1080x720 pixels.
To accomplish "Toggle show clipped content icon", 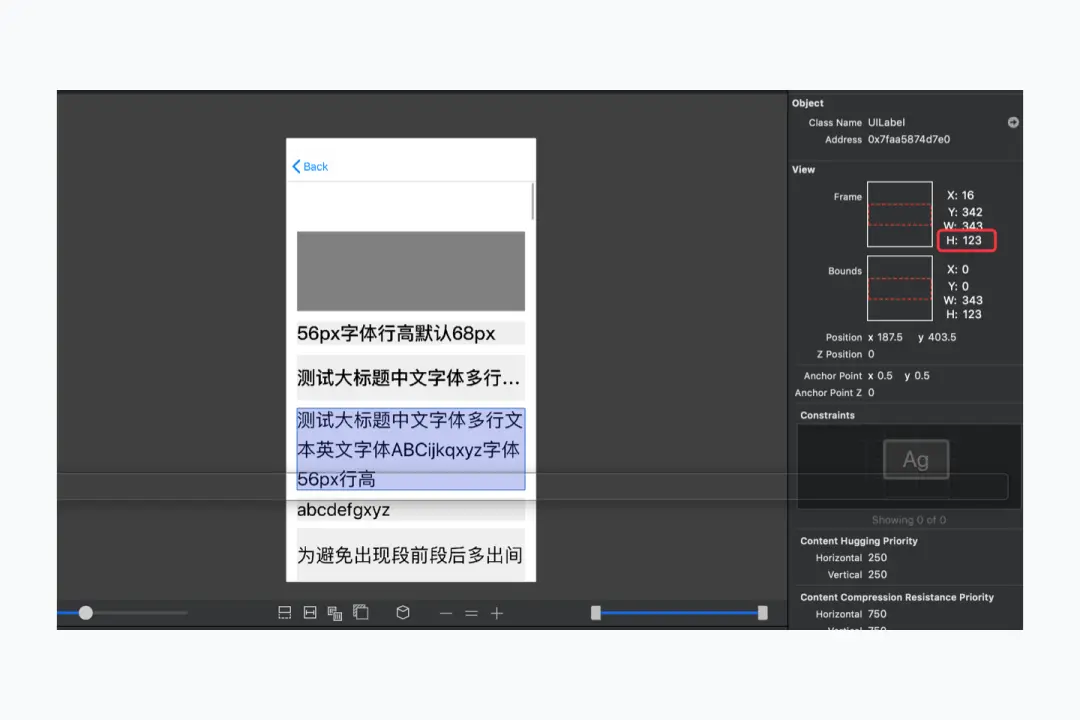I will click(x=284, y=613).
